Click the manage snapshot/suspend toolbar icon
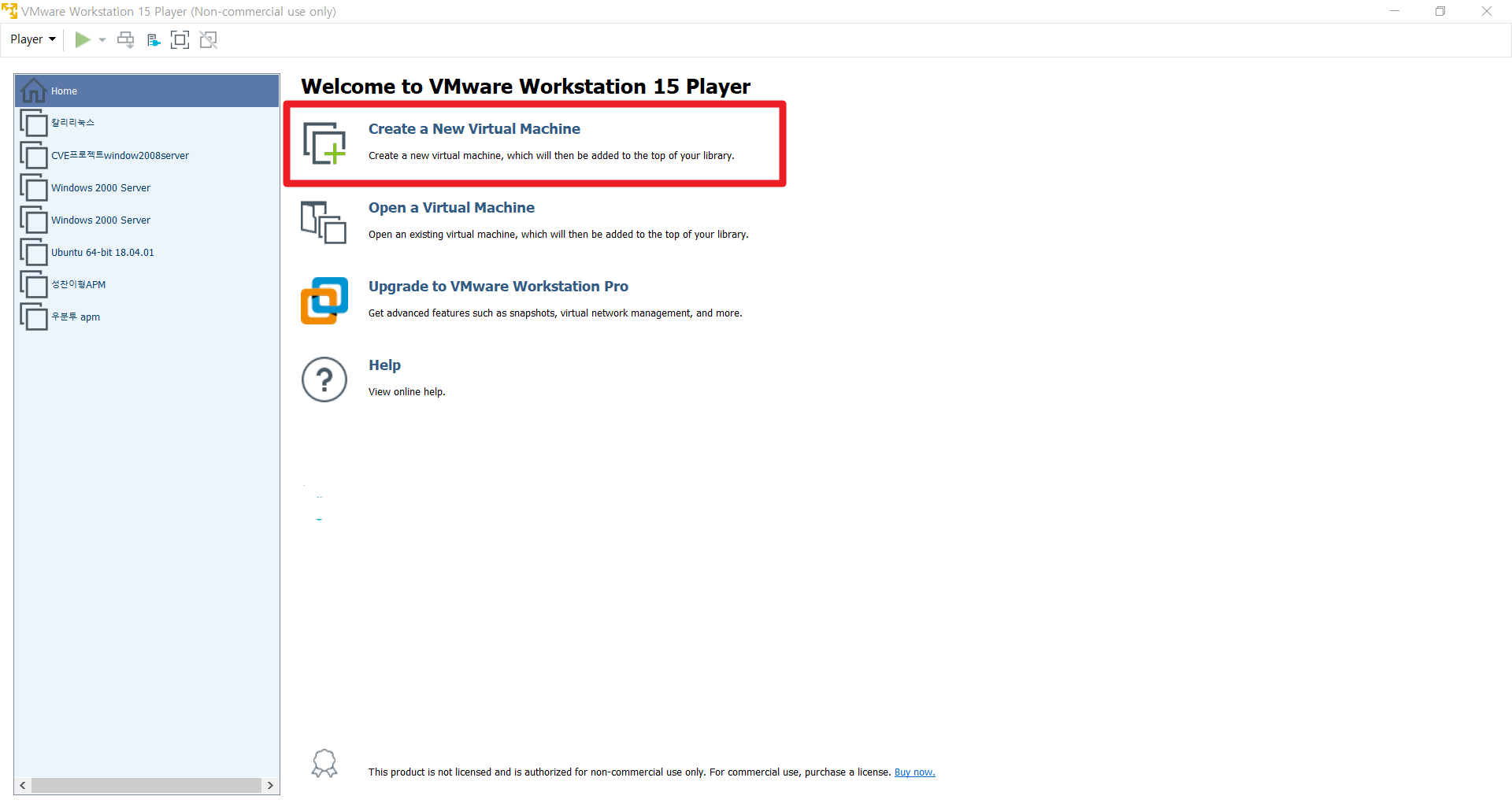This screenshot has height=811, width=1512. point(154,39)
